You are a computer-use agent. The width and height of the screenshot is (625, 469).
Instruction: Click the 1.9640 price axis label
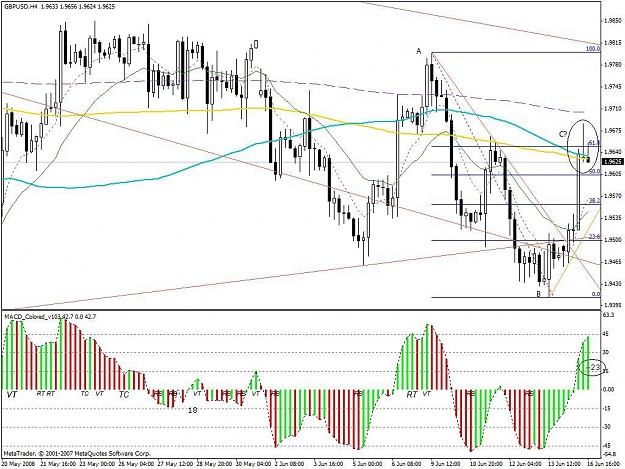[x=613, y=152]
